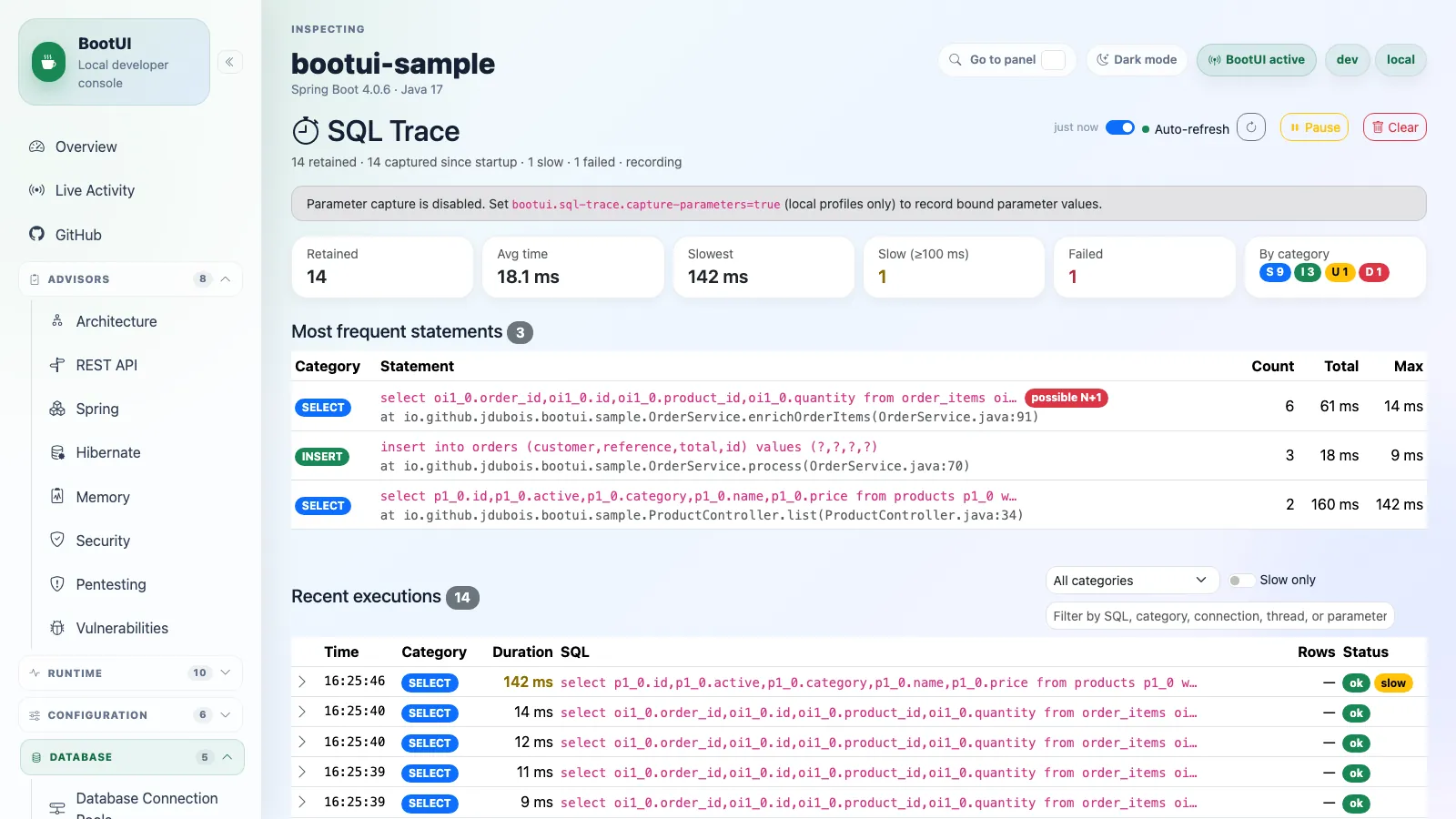The width and height of the screenshot is (1456, 819).
Task: Click the Pentesting shield icon
Action: tap(57, 584)
